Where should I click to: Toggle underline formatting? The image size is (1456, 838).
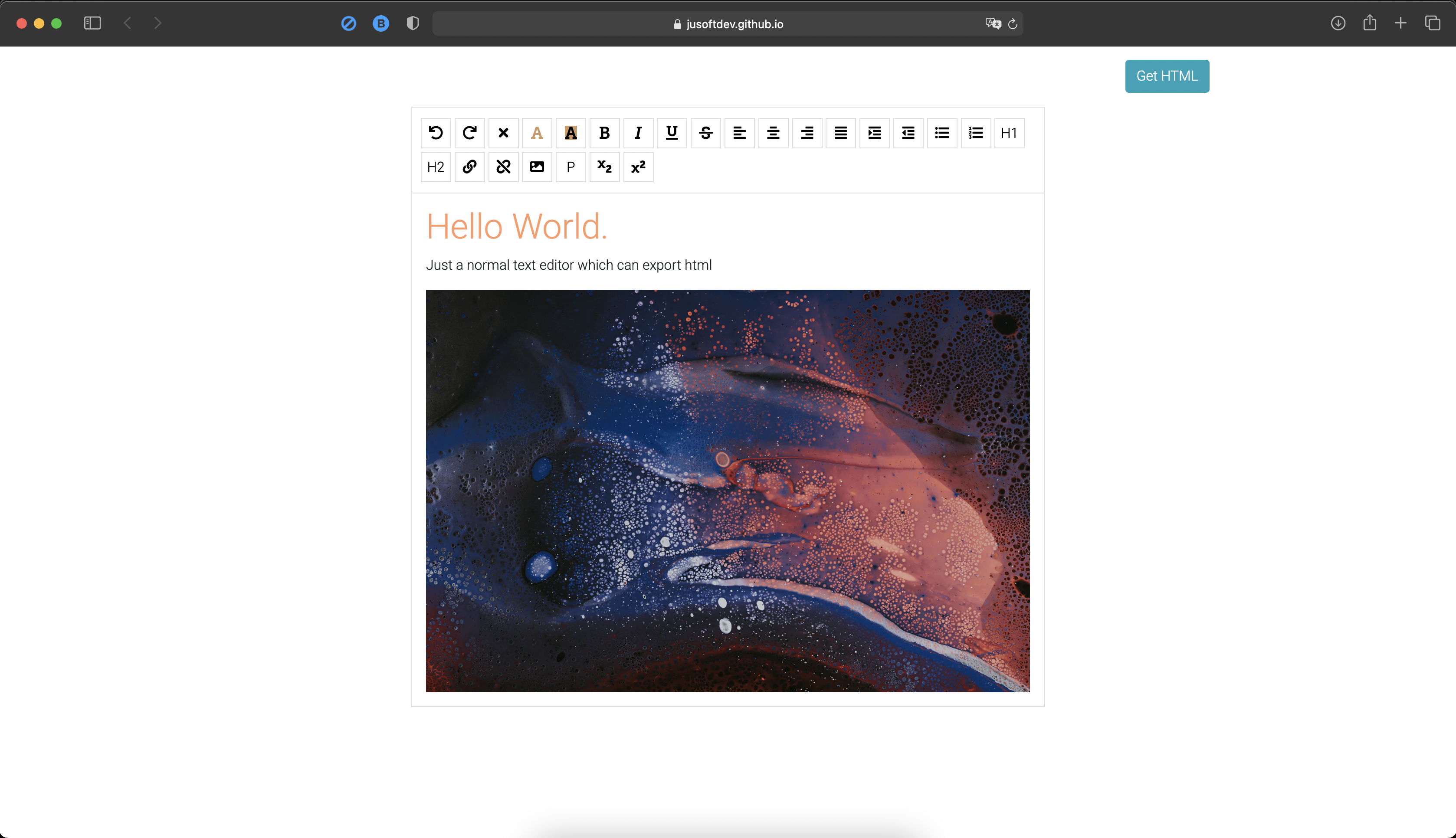pyautogui.click(x=672, y=133)
